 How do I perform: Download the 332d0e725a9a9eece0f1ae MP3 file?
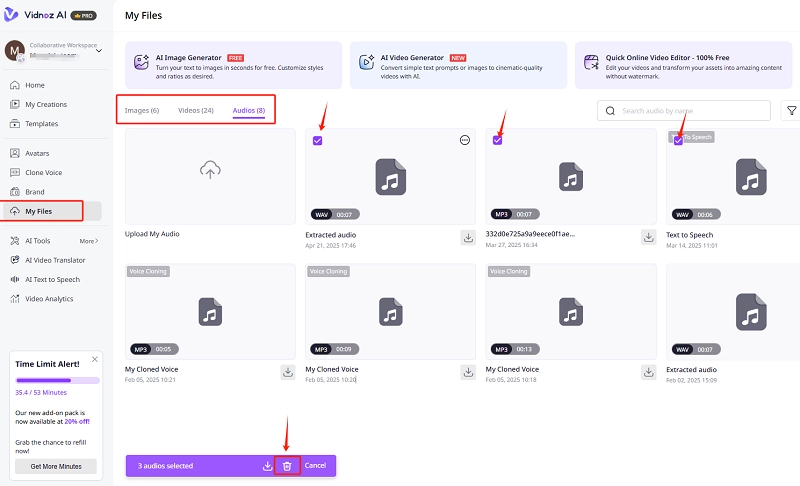tap(647, 237)
